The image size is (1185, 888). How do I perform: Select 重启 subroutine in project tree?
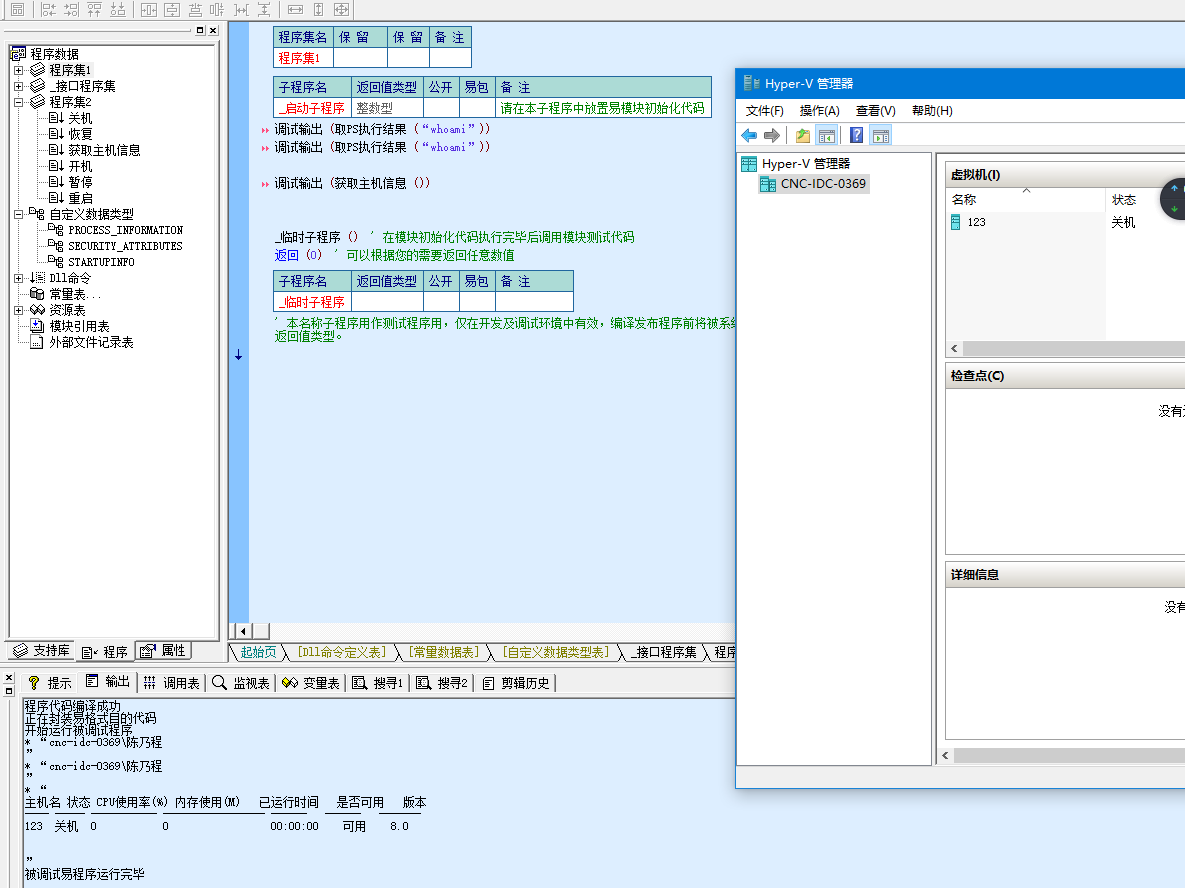click(80, 199)
